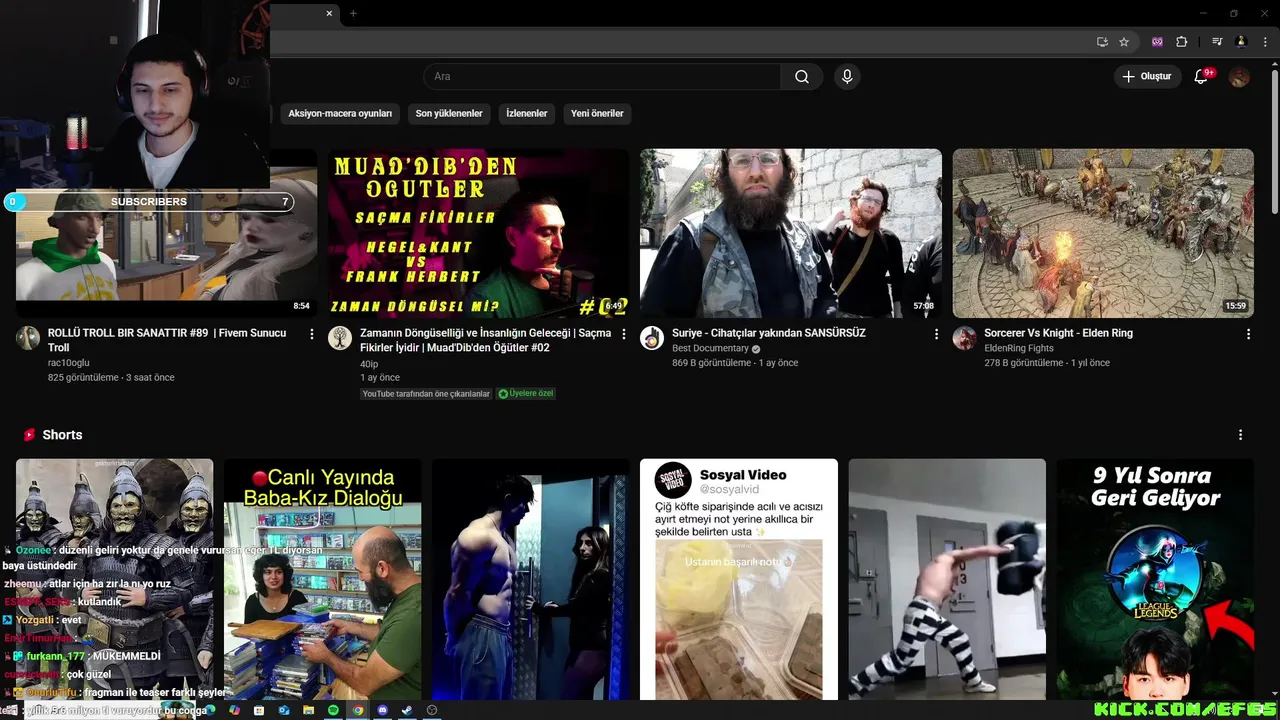Image resolution: width=1280 pixels, height=720 pixels.
Task: Open the ROLLÜ TROLL BIR SANATTIR video title
Action: pos(167,340)
